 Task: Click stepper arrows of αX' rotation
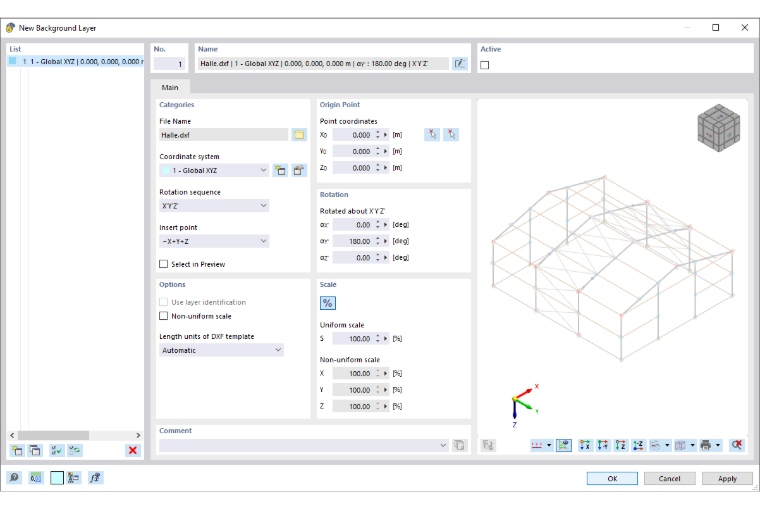coord(378,224)
